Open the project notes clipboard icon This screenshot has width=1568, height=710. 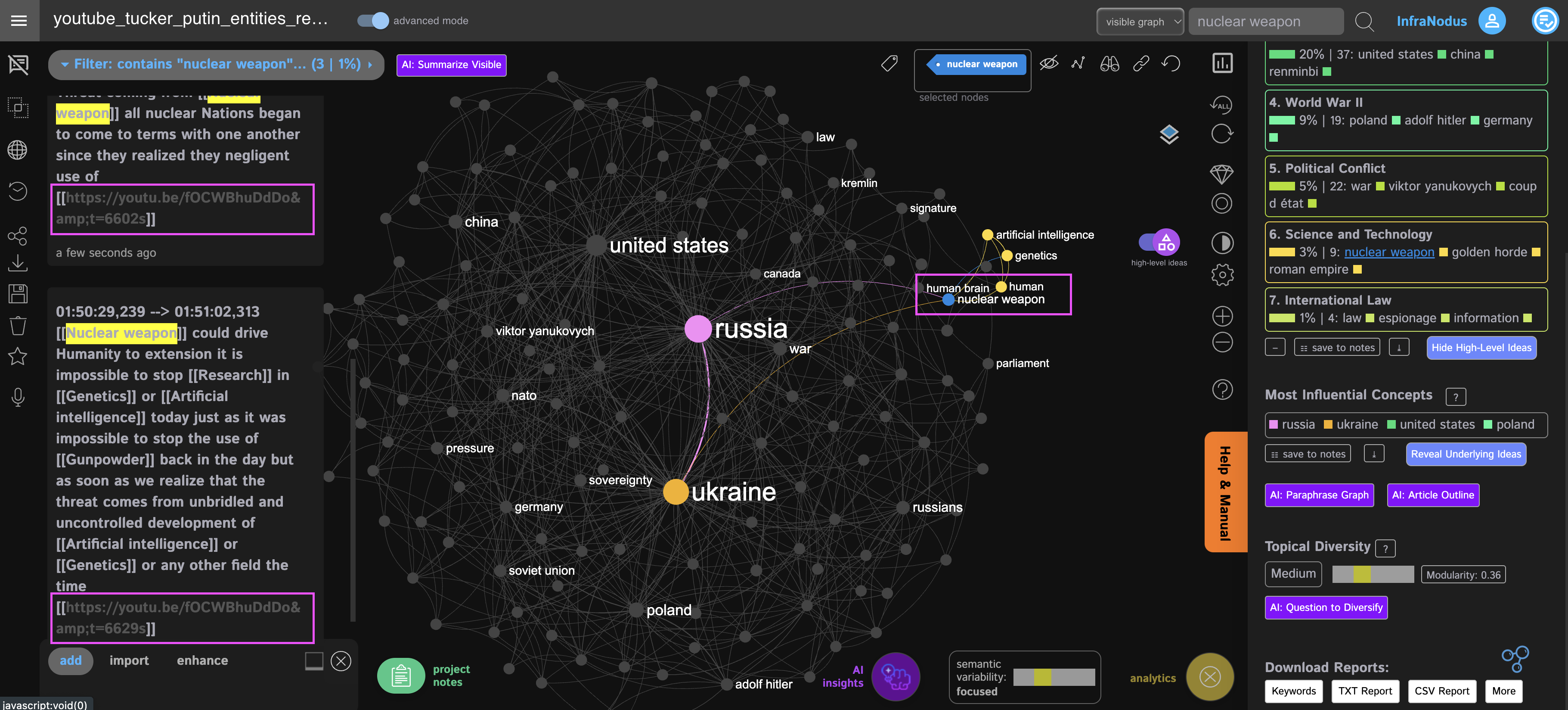[400, 675]
